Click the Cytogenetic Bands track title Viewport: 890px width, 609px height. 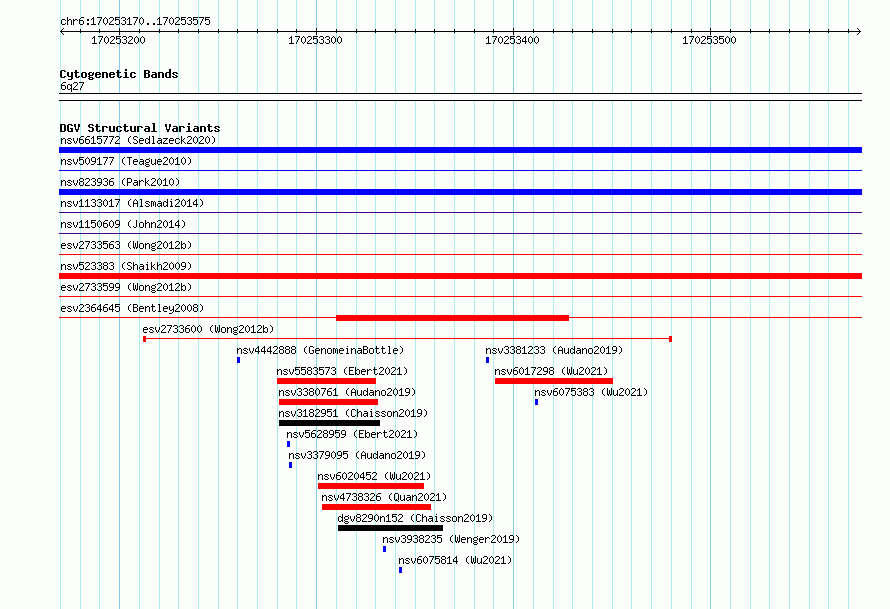coord(119,74)
